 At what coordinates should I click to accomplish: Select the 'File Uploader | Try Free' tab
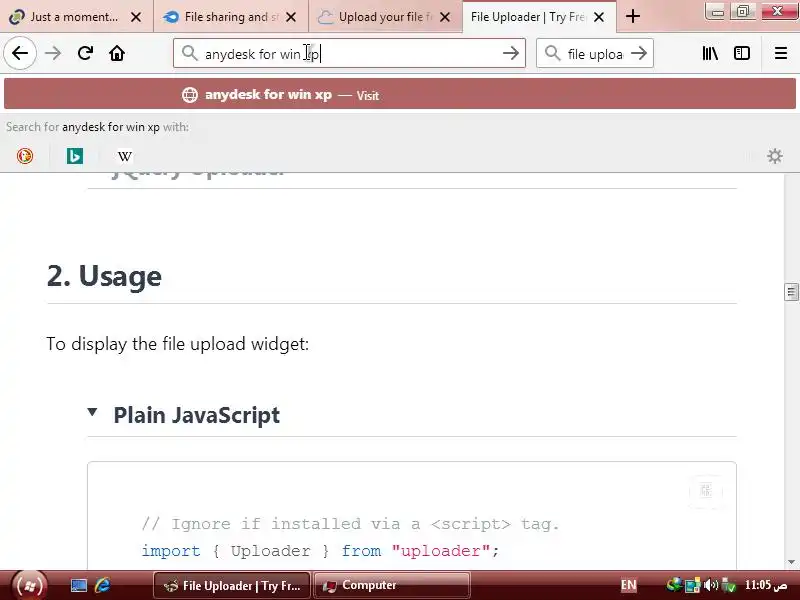[x=539, y=17]
